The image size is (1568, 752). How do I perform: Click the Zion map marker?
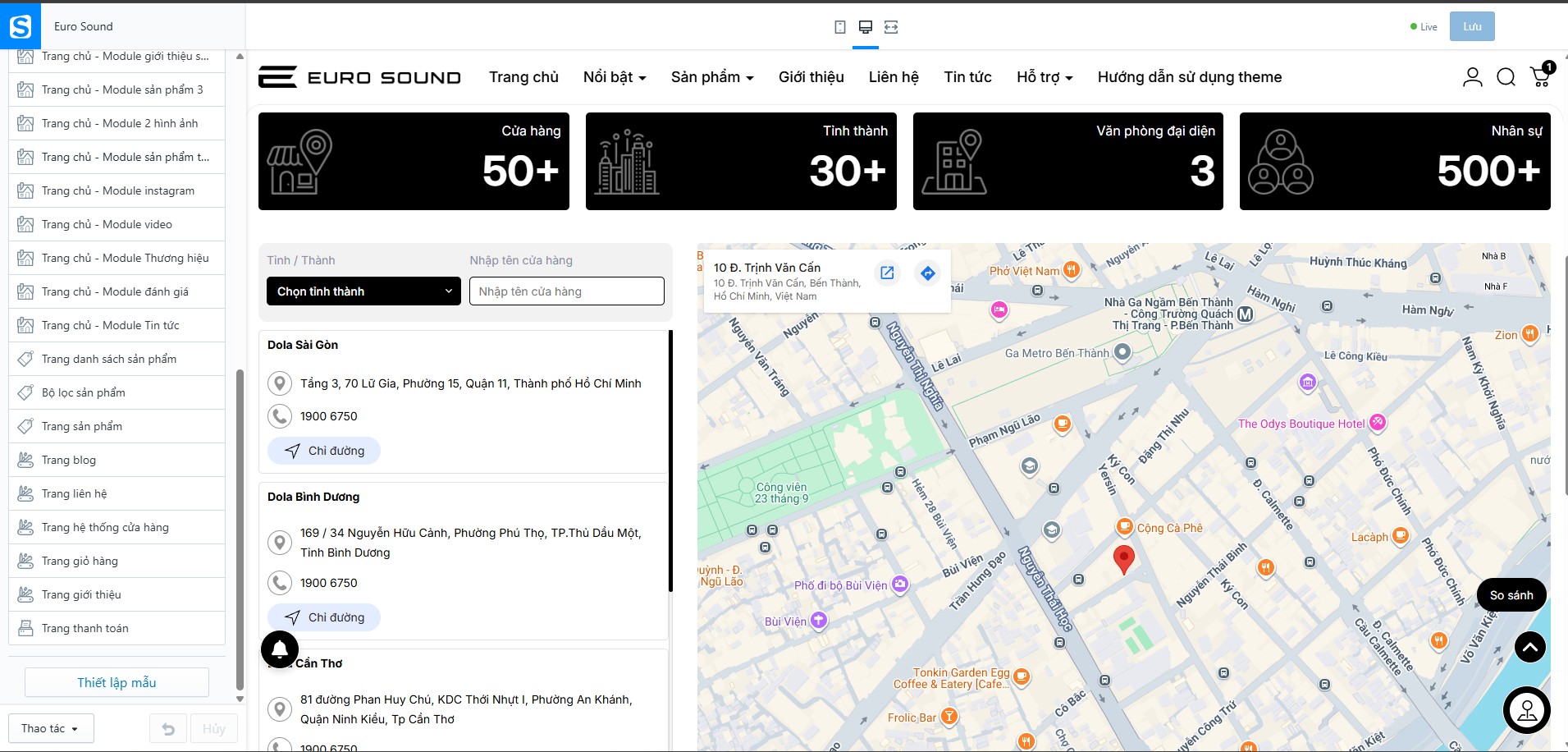[x=1529, y=334]
